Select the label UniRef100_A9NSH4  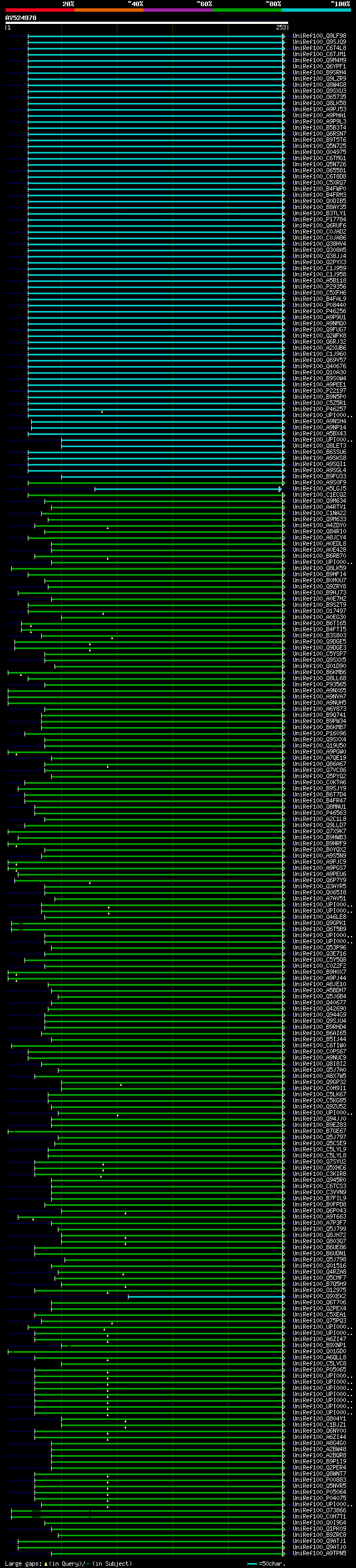tap(319, 421)
